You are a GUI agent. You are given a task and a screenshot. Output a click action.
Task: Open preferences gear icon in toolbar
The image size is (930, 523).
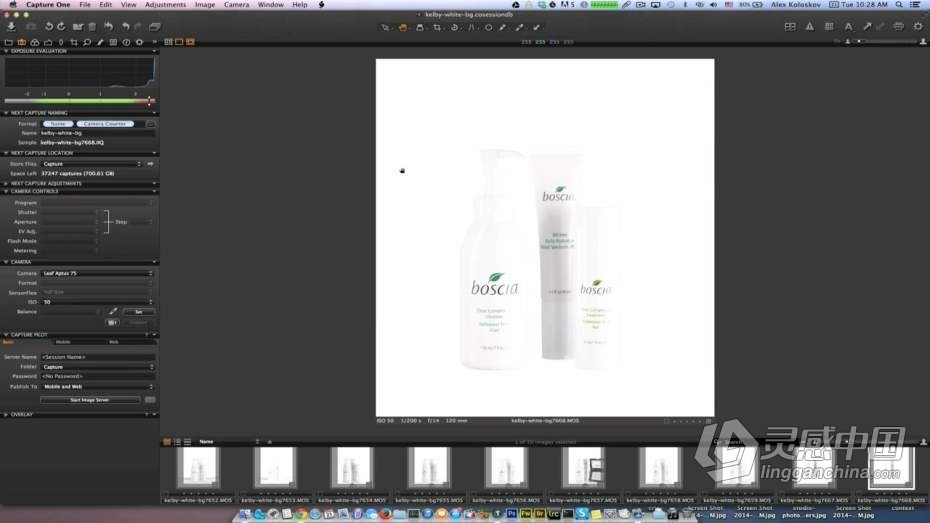click(x=918, y=27)
